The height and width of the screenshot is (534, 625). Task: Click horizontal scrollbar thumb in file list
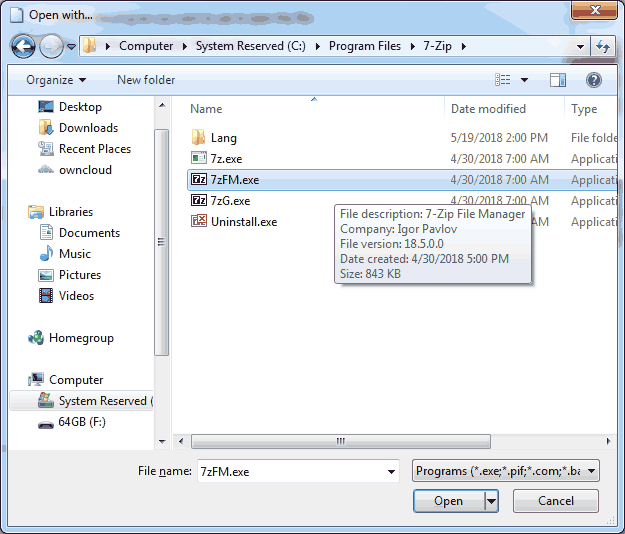coord(341,442)
